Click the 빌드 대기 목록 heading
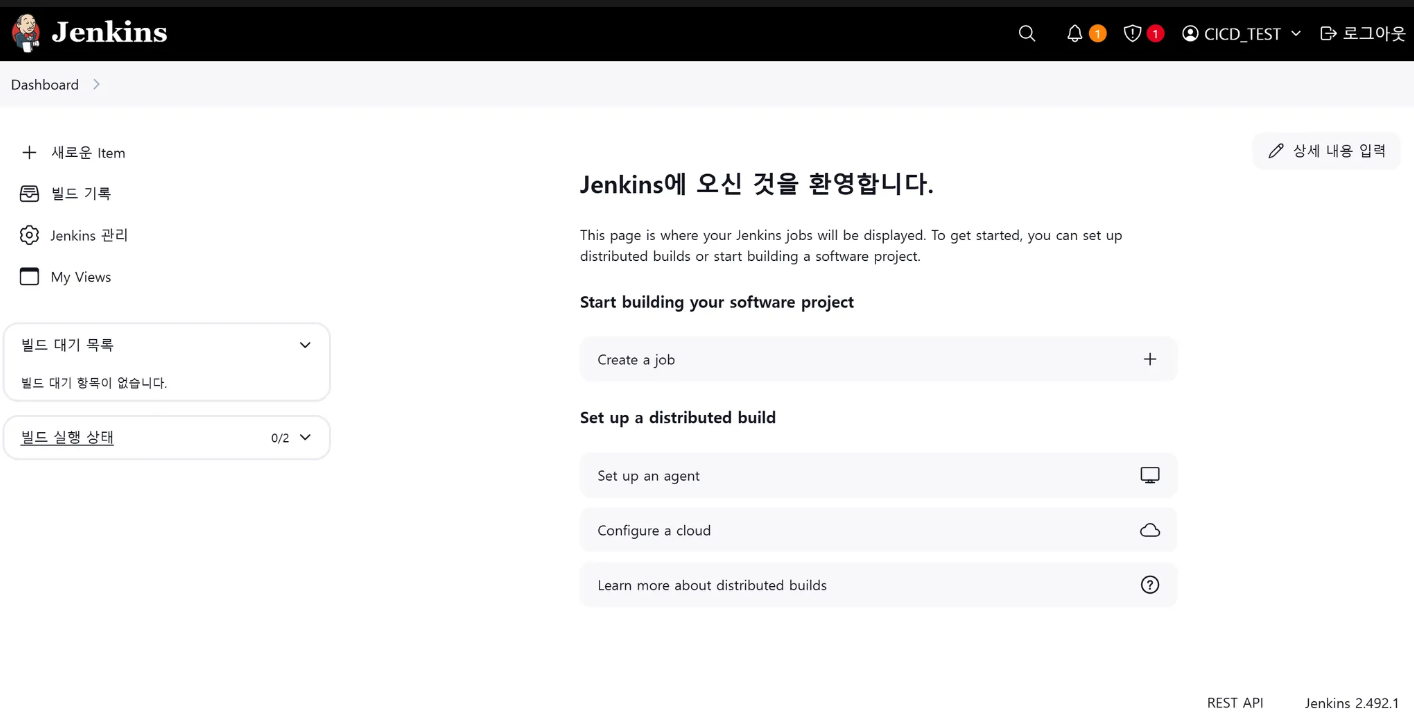The image size is (1414, 718). click(x=67, y=345)
